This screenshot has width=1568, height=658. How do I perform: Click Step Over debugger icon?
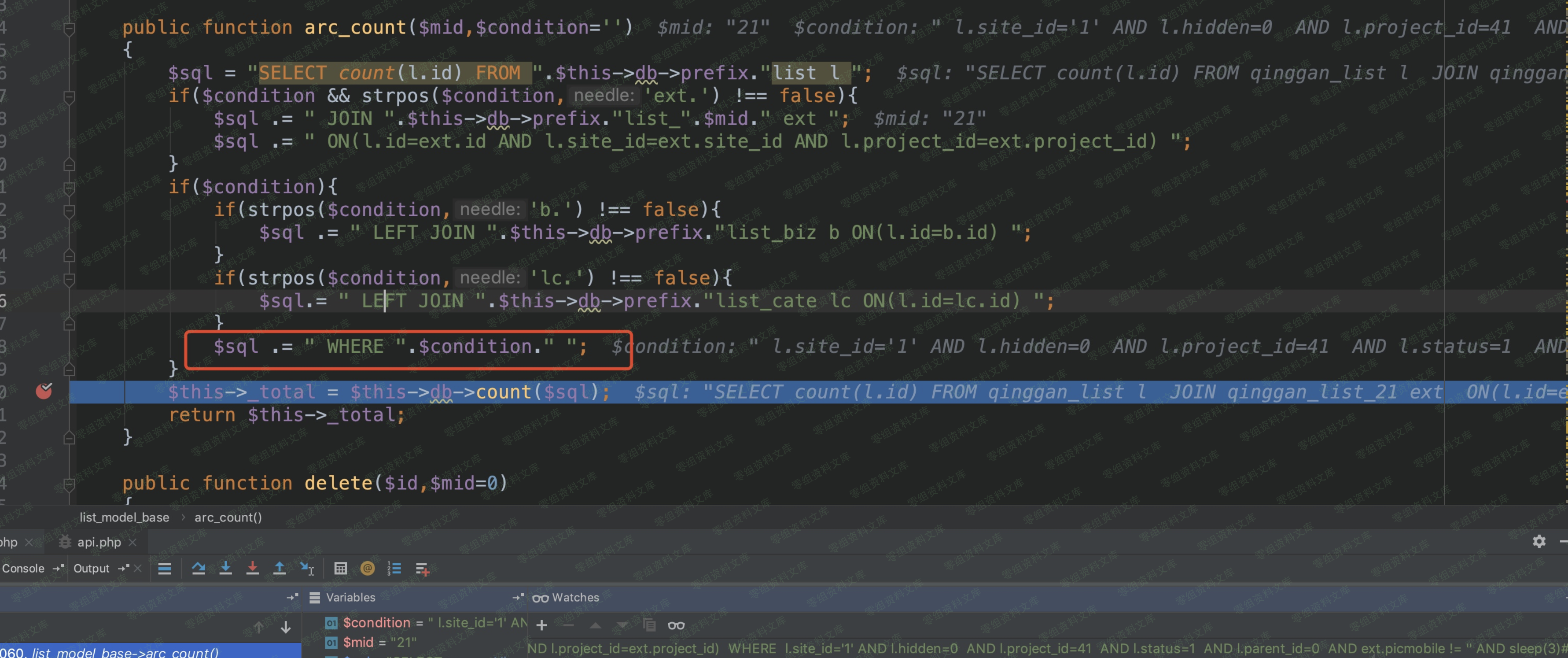[199, 569]
